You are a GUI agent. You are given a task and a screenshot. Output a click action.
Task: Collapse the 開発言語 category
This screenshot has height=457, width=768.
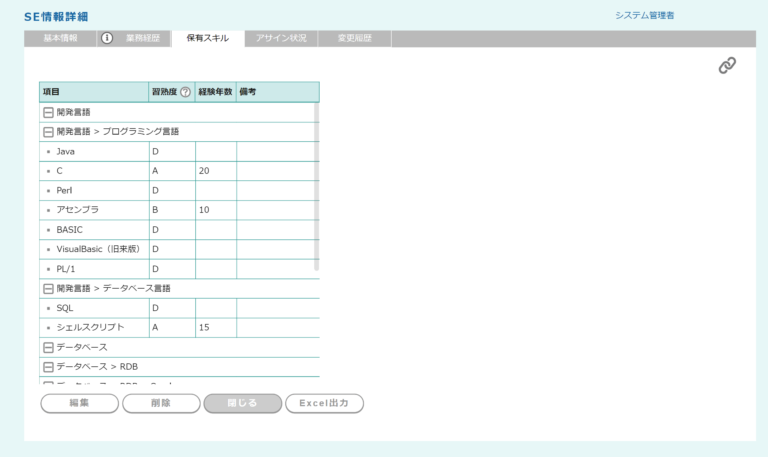pyautogui.click(x=48, y=112)
